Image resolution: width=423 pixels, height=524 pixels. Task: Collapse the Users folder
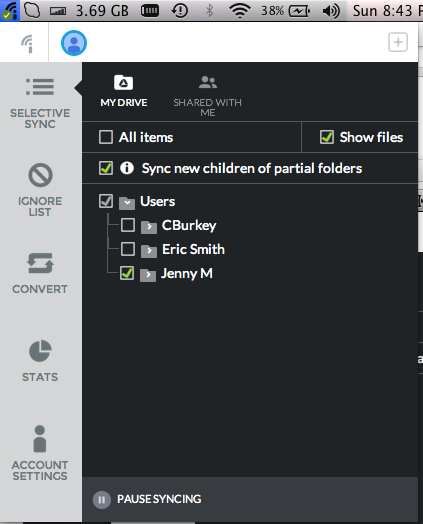(127, 203)
